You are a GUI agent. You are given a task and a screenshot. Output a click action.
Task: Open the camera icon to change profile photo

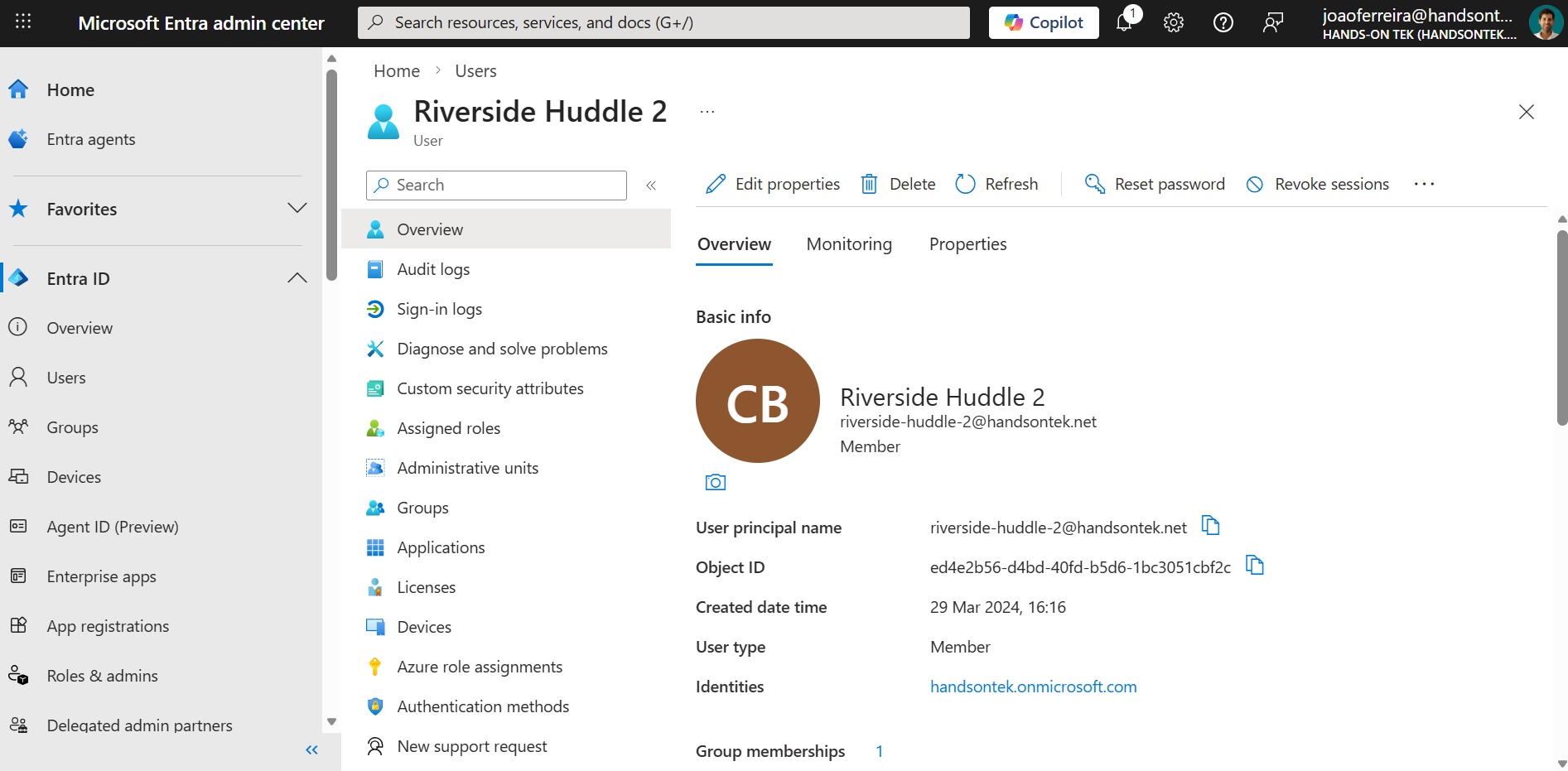click(715, 482)
